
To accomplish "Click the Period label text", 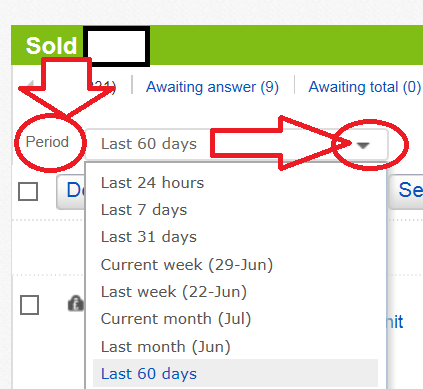I will pyautogui.click(x=47, y=142).
